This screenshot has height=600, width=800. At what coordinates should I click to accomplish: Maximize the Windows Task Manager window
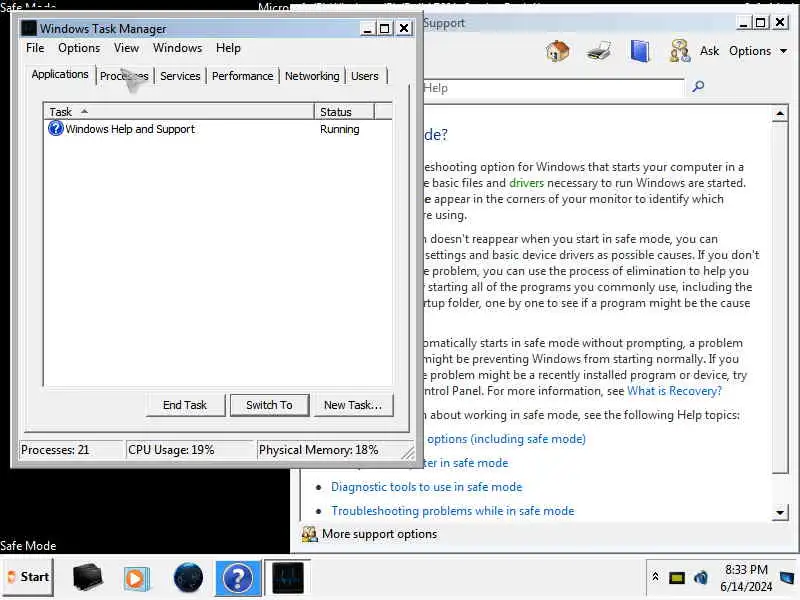[385, 29]
